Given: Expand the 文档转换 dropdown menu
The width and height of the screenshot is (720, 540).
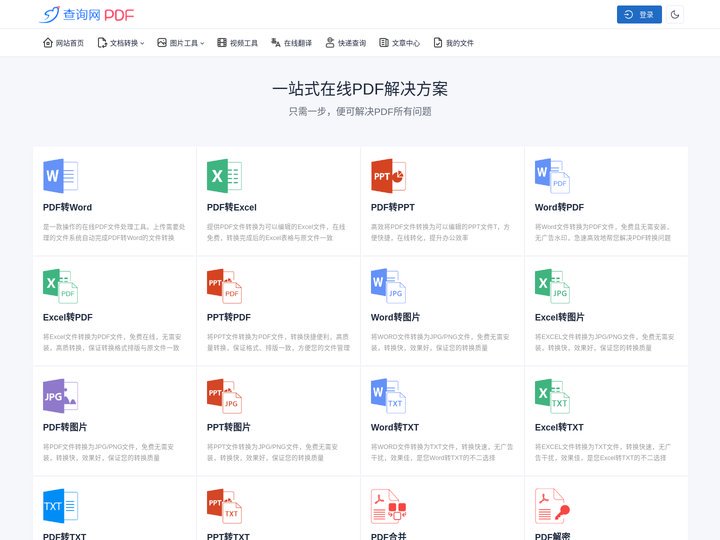Looking at the screenshot, I should coord(121,43).
